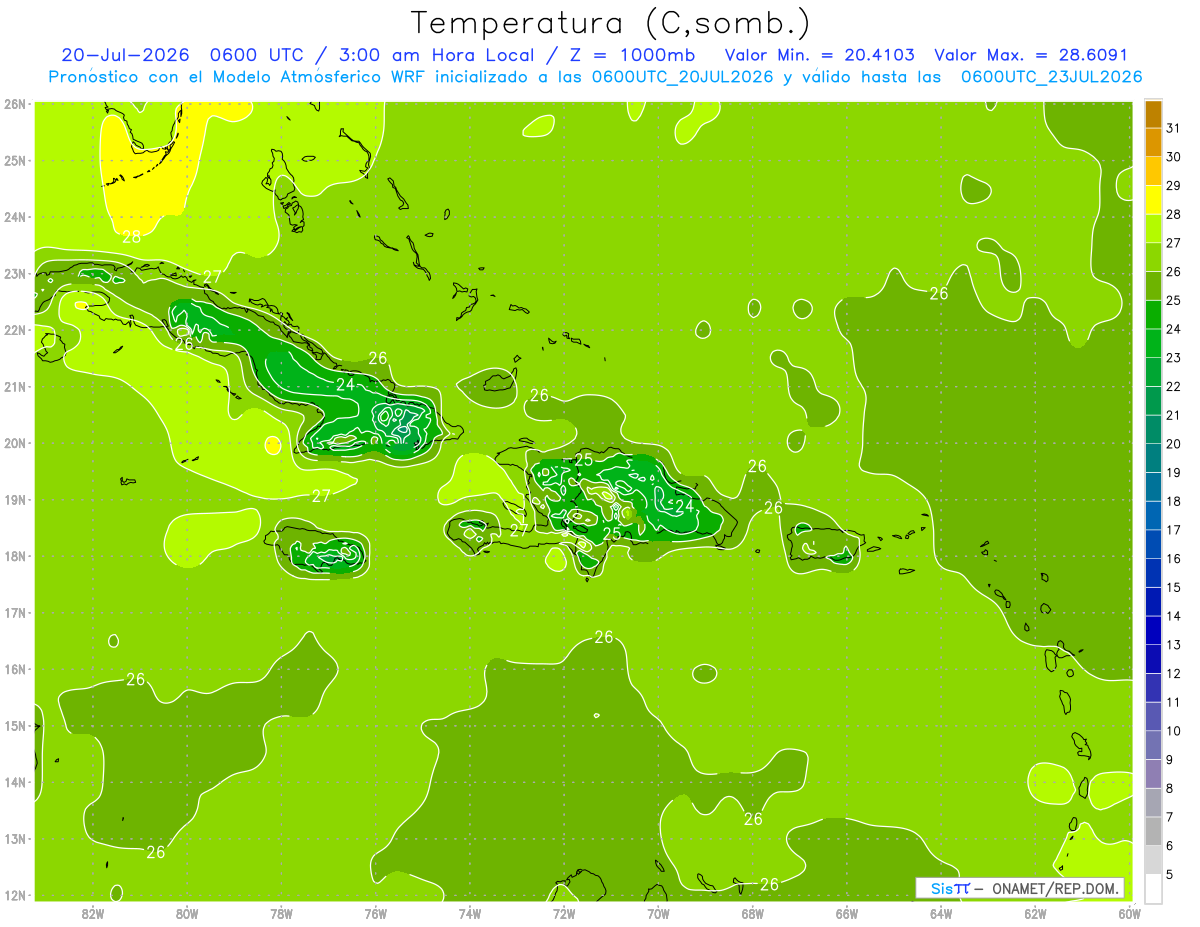1200x927 pixels.
Task: Click the color bar label '12'
Action: click(x=1174, y=673)
